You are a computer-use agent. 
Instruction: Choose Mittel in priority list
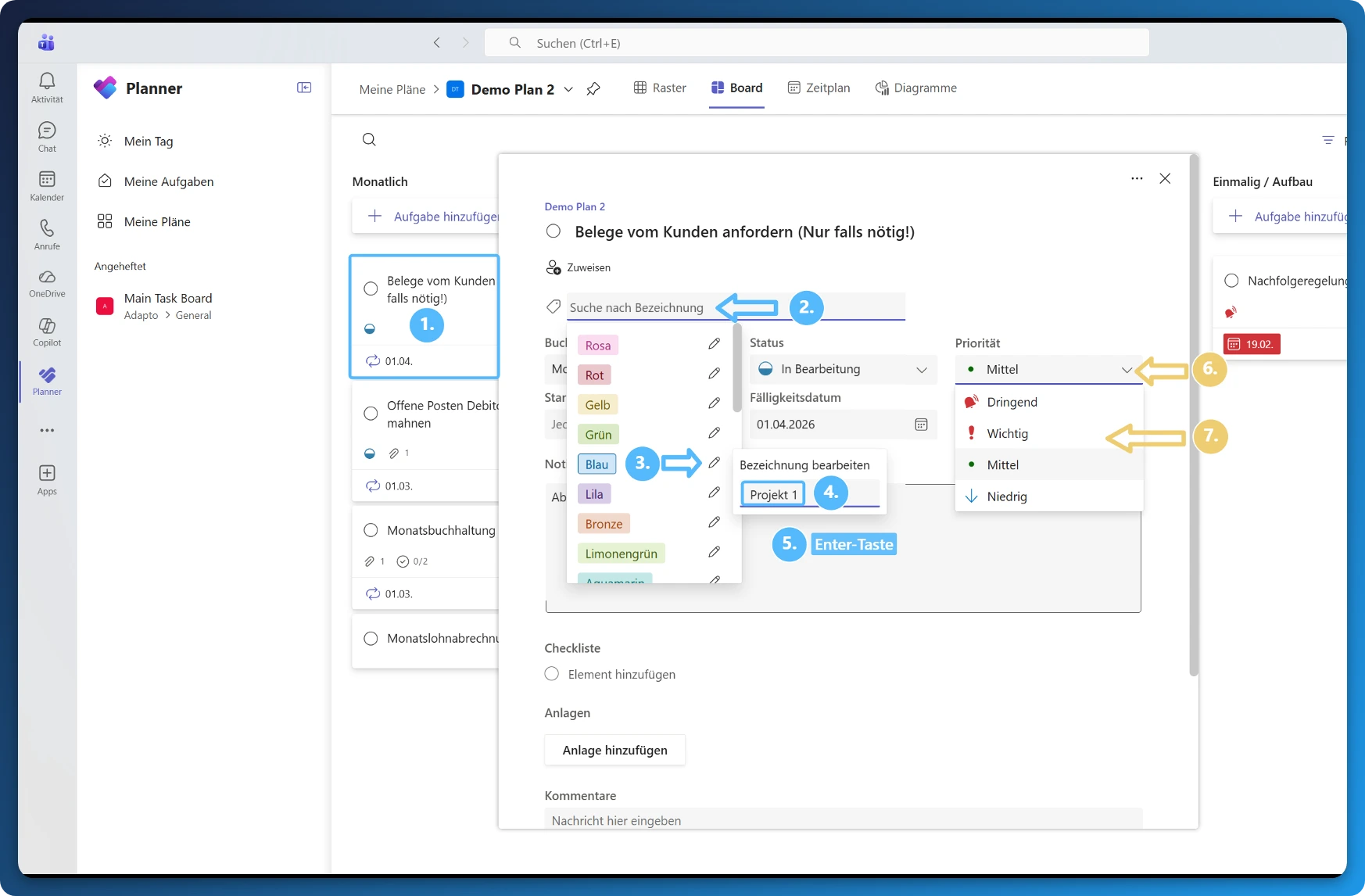tap(1048, 464)
